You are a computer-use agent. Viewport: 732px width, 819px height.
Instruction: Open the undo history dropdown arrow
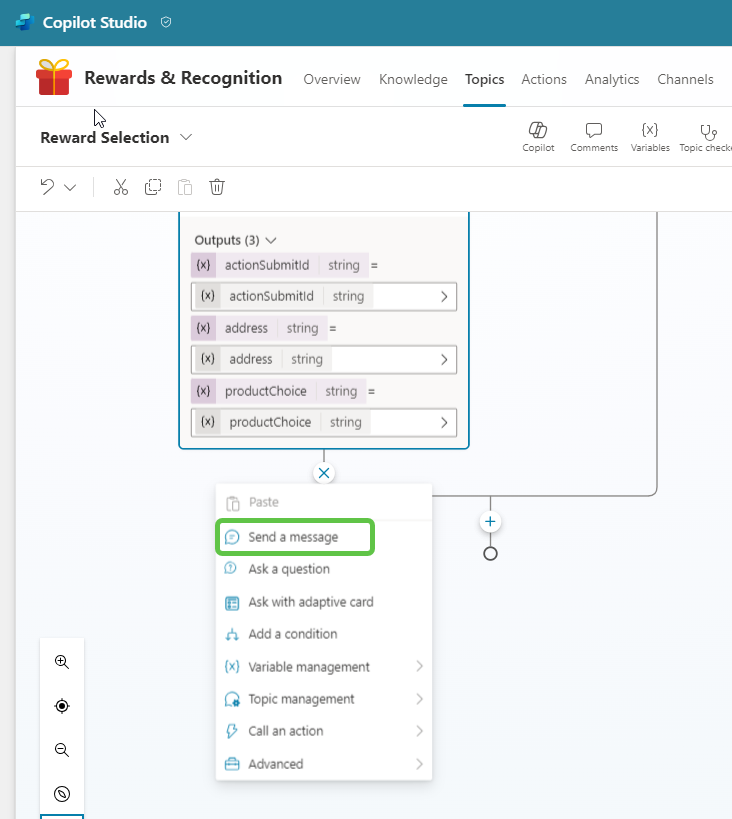(x=70, y=187)
